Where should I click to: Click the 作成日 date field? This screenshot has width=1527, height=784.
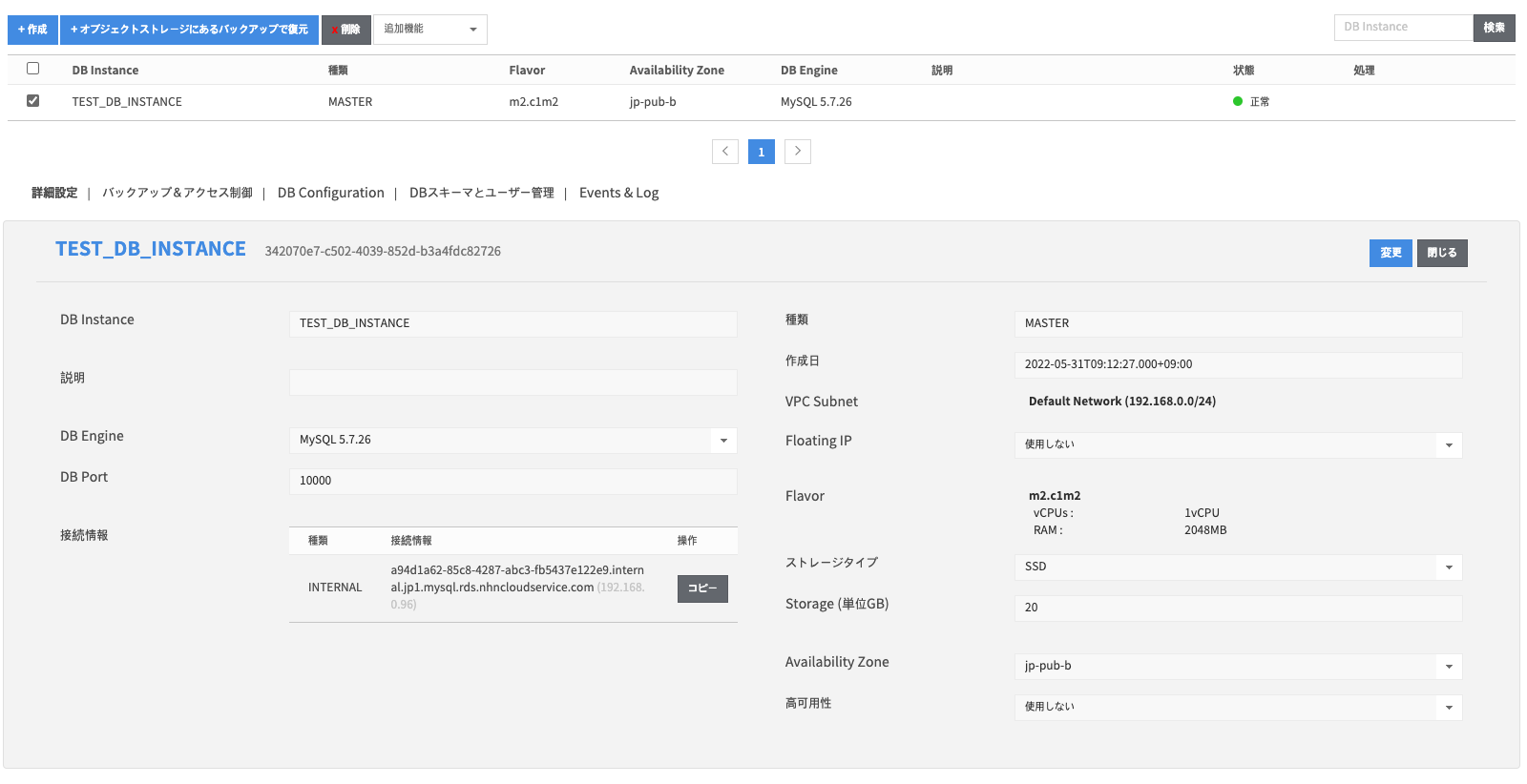pos(1239,364)
